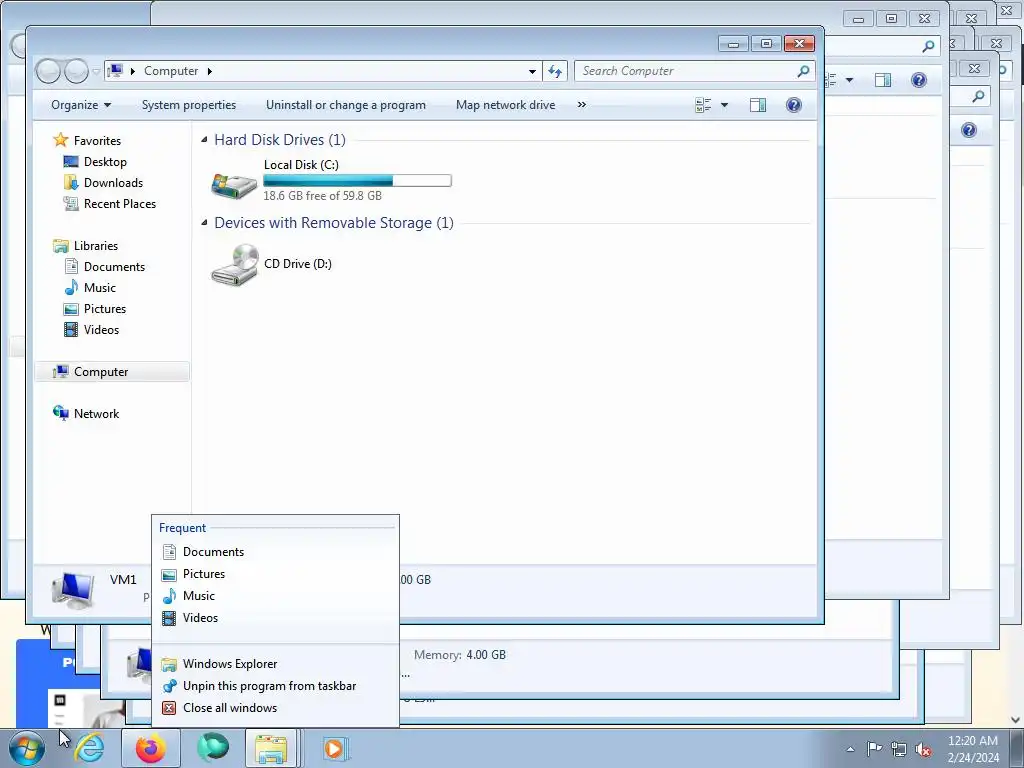
Task: Click the Forward navigation button
Action: pos(76,71)
